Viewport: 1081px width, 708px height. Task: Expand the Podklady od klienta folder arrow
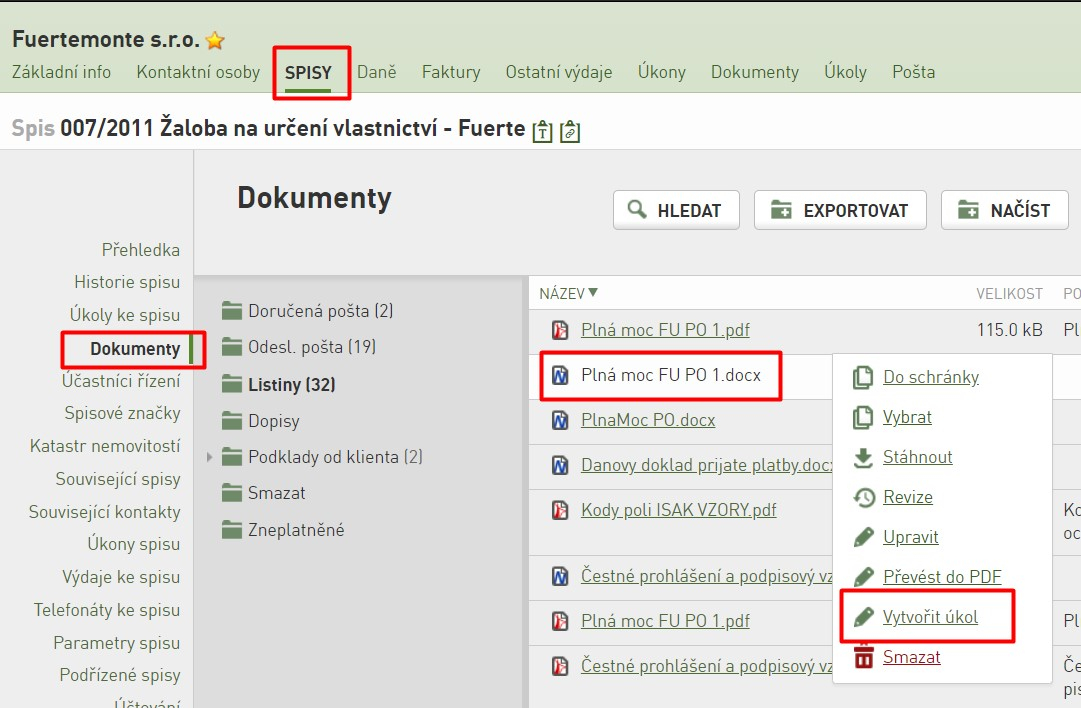point(210,456)
